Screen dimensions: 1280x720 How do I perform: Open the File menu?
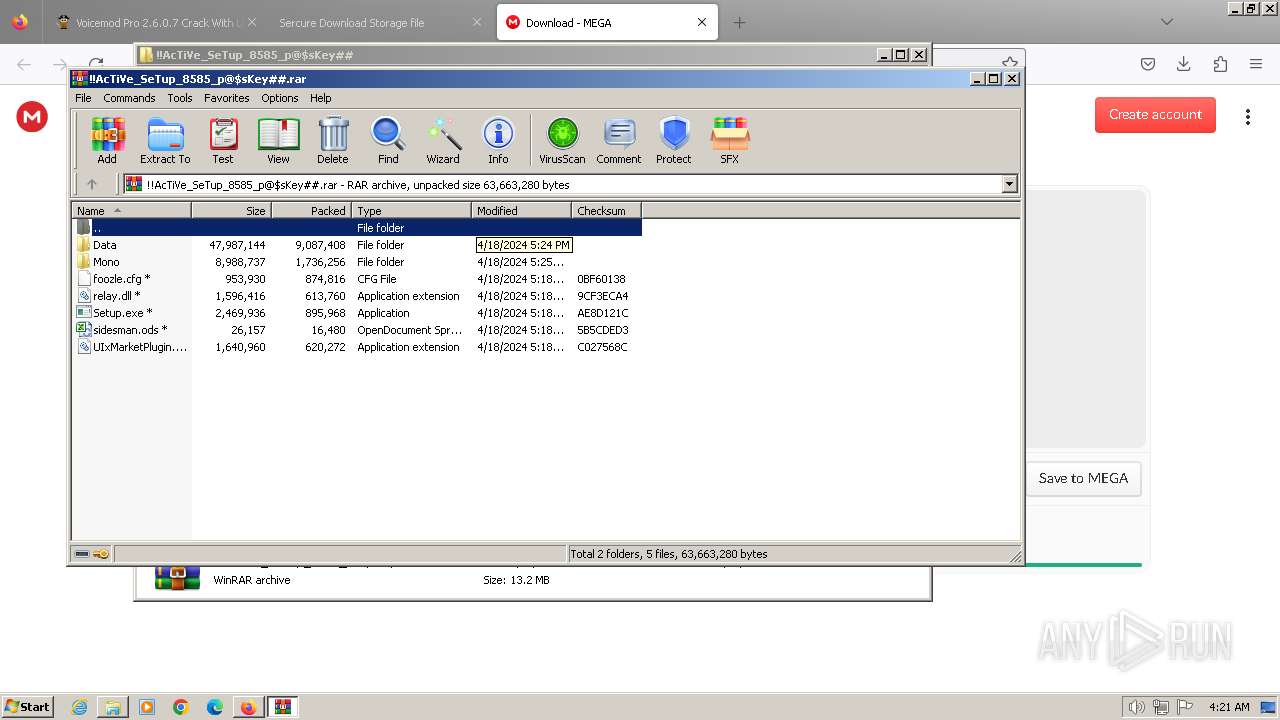(x=83, y=98)
